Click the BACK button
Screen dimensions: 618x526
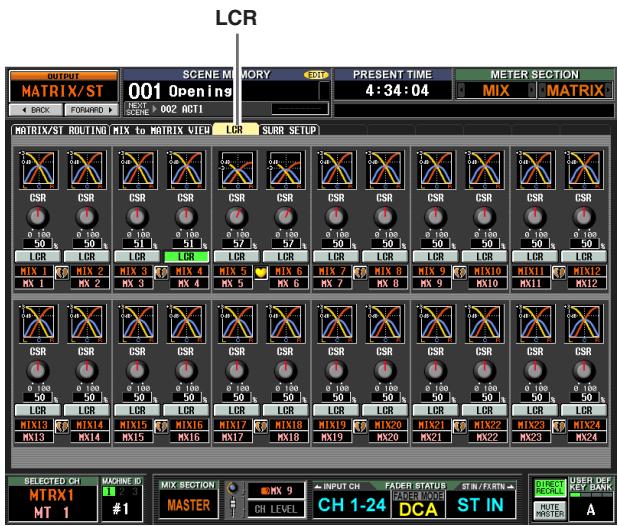[x=36, y=110]
